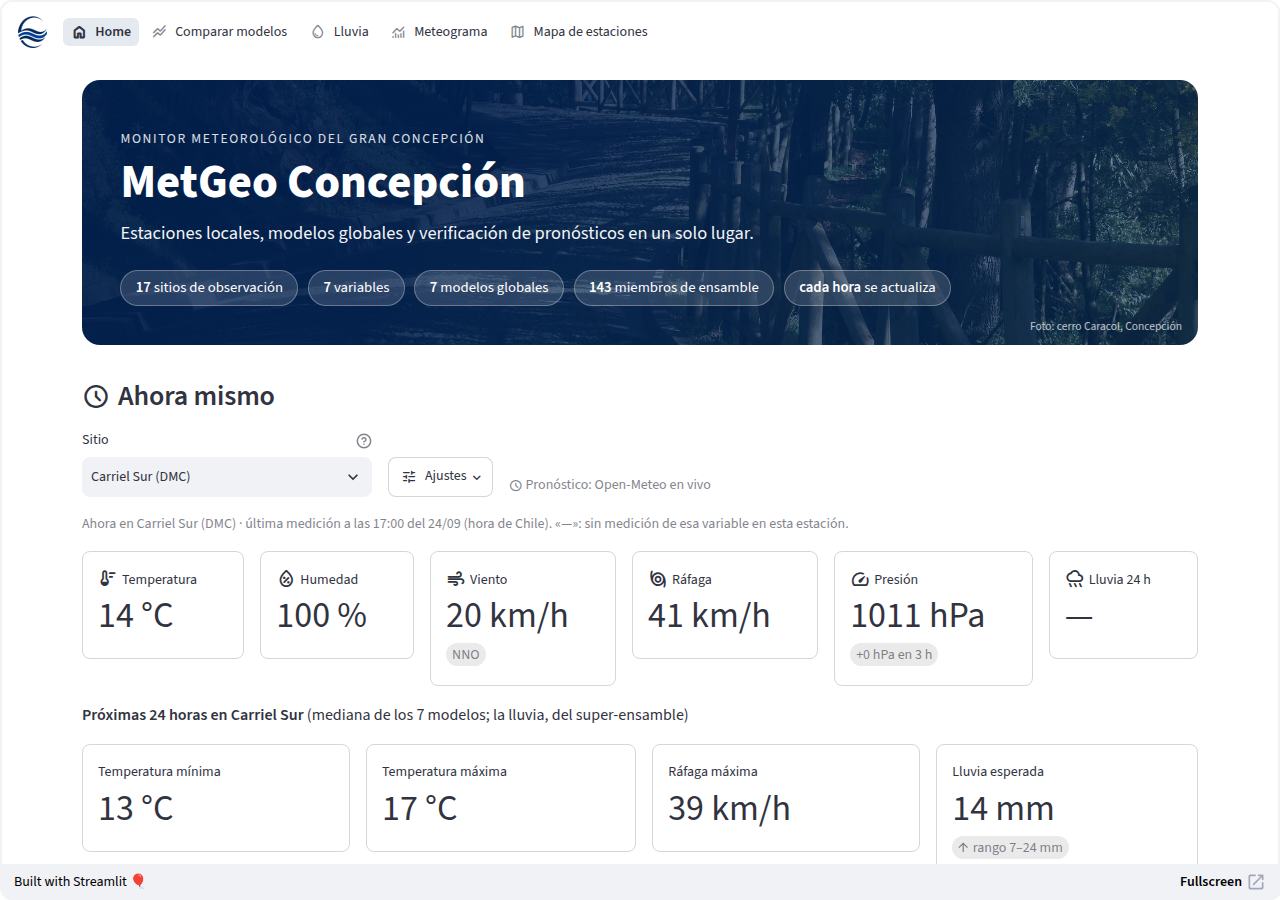Expand the Ajustes settings popover
Viewport: 1280px width, 900px height.
440,477
